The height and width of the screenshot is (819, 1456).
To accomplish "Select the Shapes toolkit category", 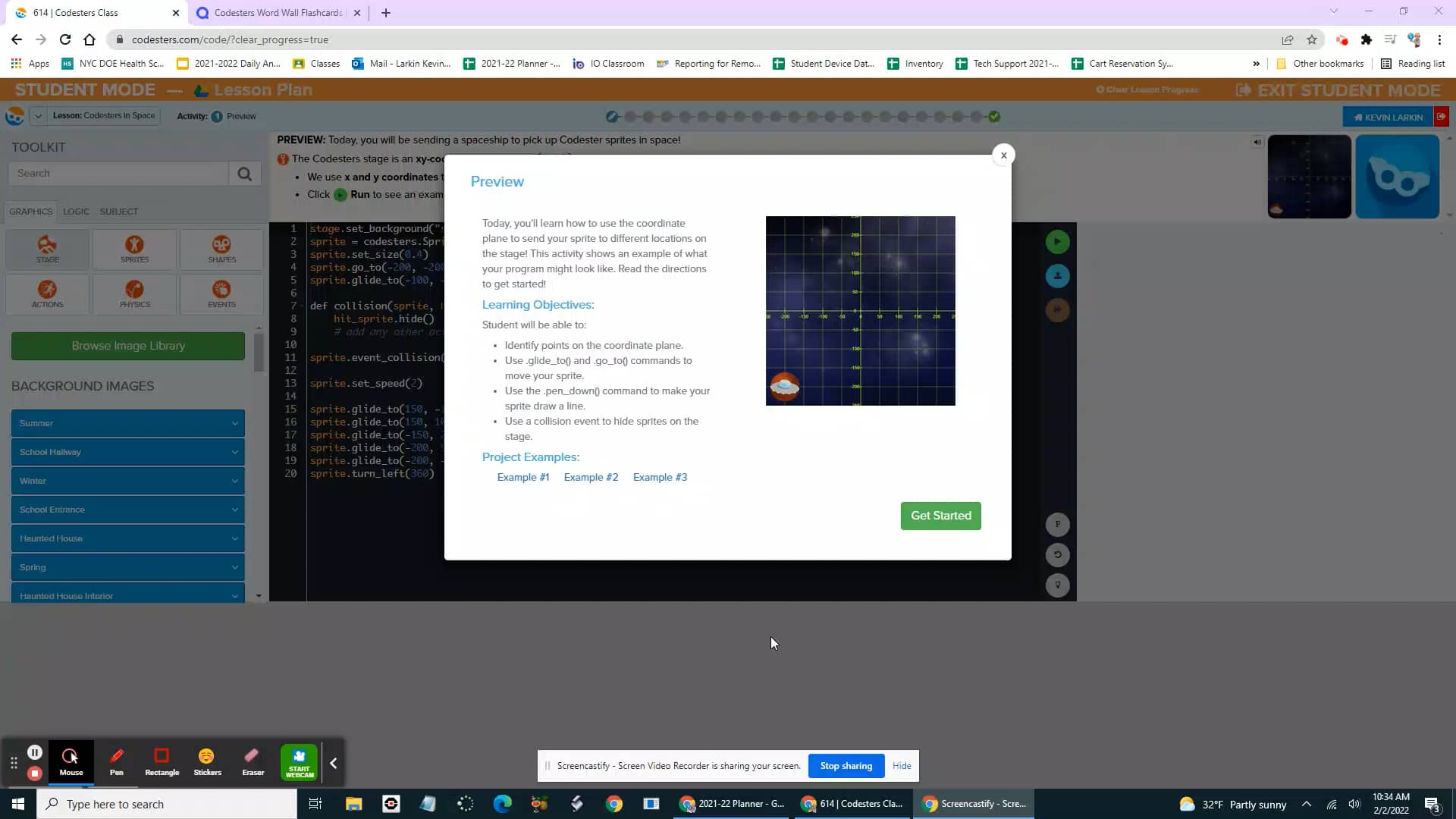I will click(221, 249).
